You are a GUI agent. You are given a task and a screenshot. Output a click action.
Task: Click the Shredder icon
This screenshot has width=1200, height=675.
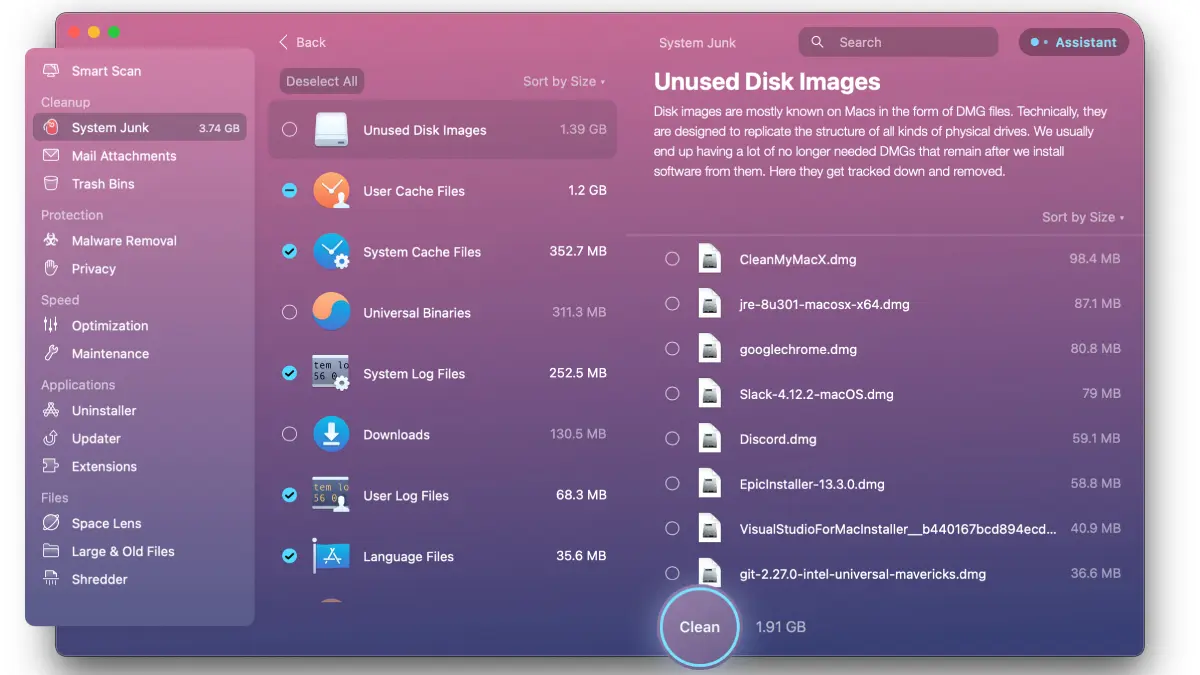click(x=51, y=580)
